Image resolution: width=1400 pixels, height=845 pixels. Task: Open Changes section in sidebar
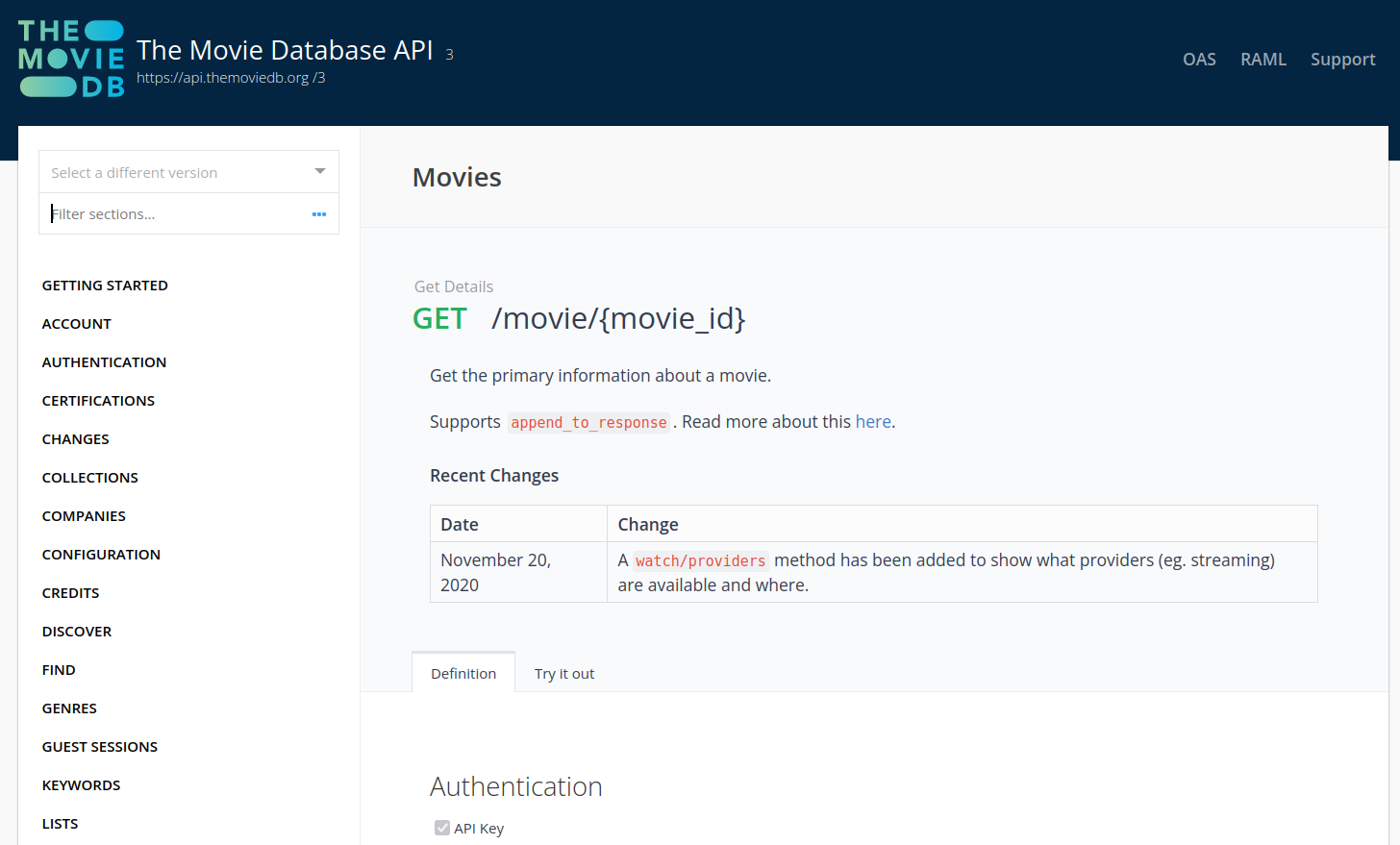point(76,439)
